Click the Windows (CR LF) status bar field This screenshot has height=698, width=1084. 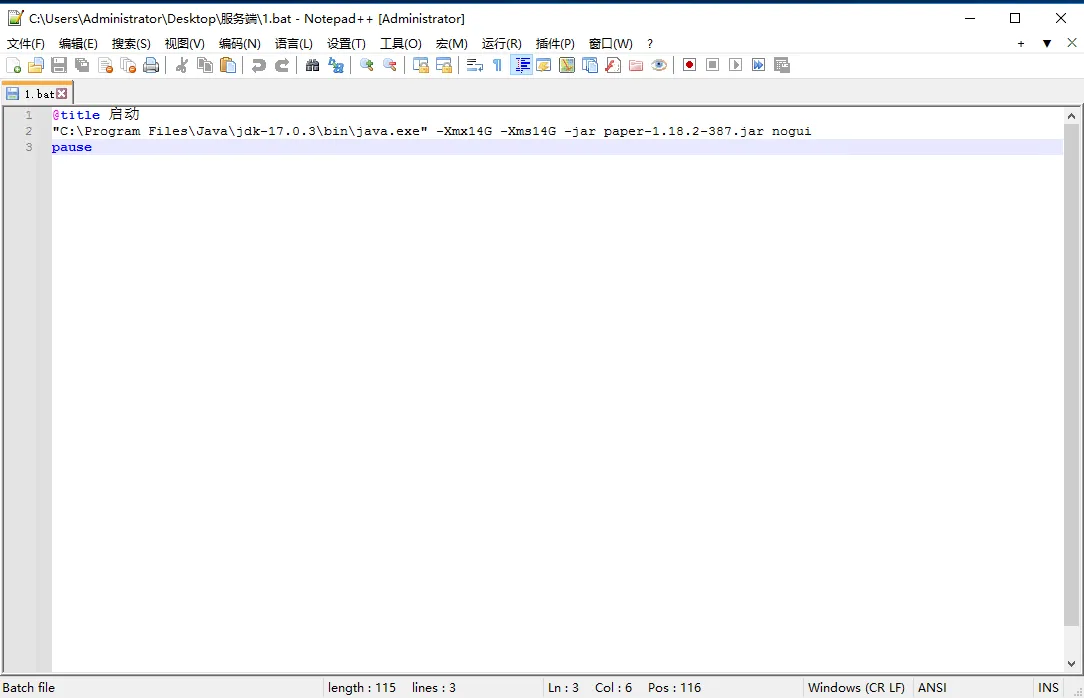[856, 687]
